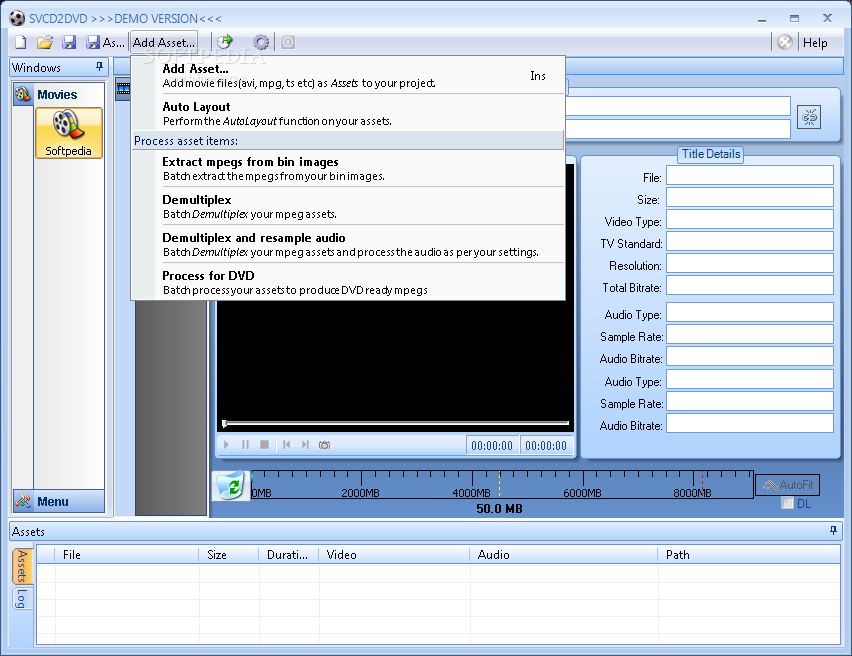Pin the Windows panel
This screenshot has width=852, height=656.
tap(99, 66)
